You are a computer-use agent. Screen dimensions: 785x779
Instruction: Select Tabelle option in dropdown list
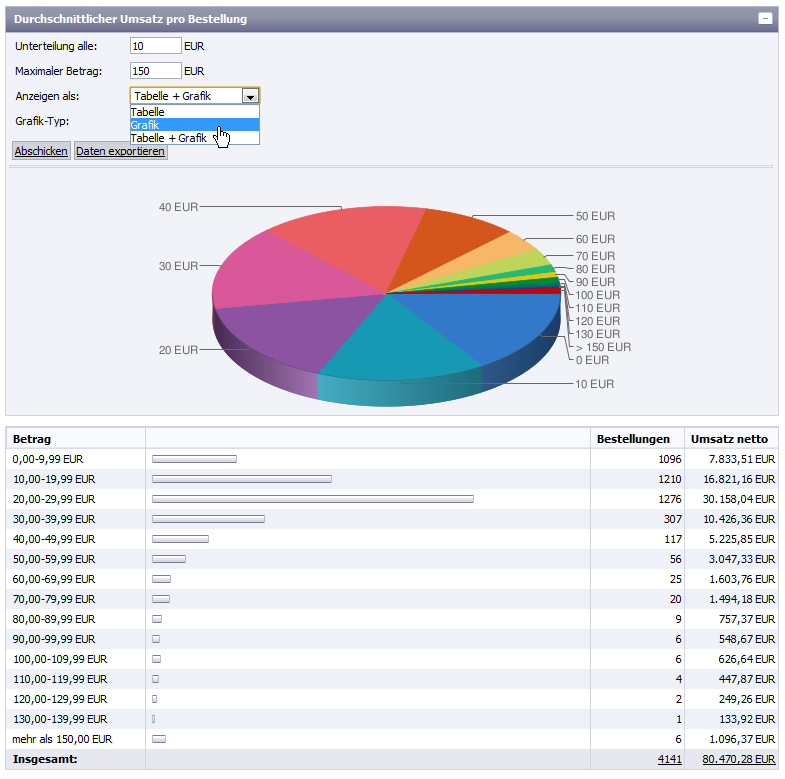click(x=195, y=112)
